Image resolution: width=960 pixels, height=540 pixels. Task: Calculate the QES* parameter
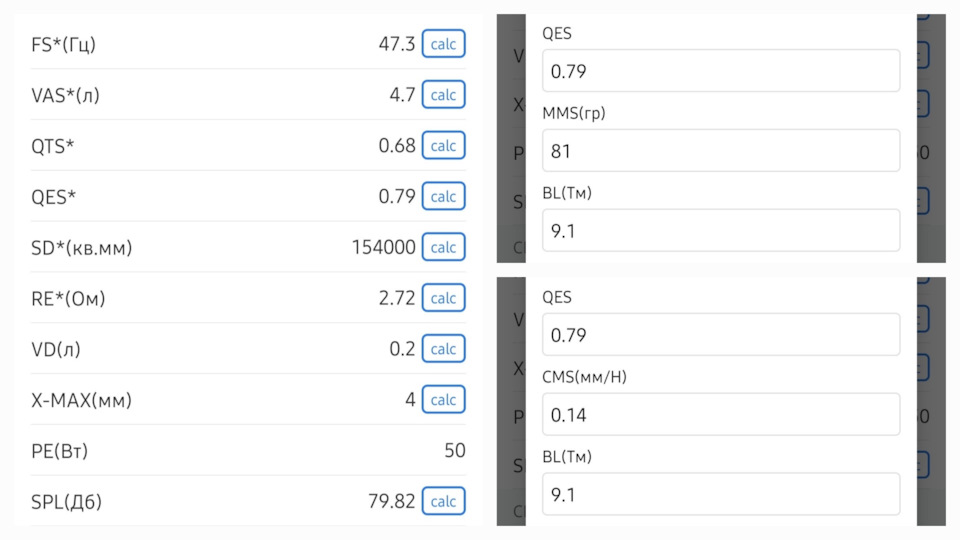point(443,197)
